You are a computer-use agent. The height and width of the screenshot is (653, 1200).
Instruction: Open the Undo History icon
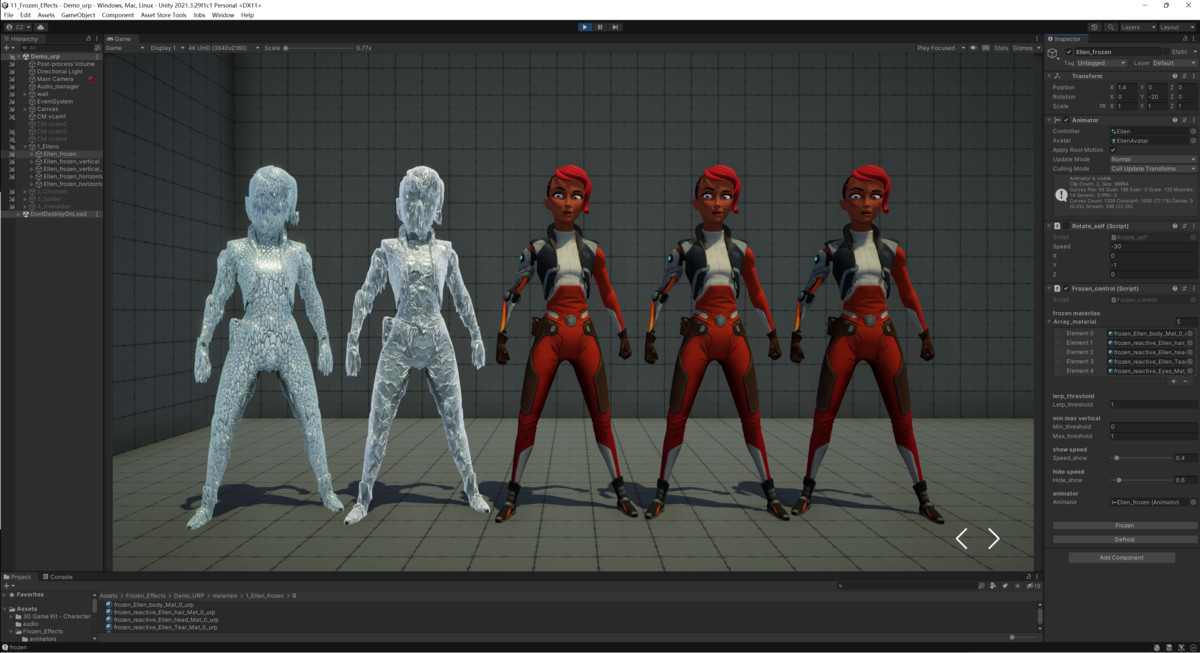(x=1095, y=27)
